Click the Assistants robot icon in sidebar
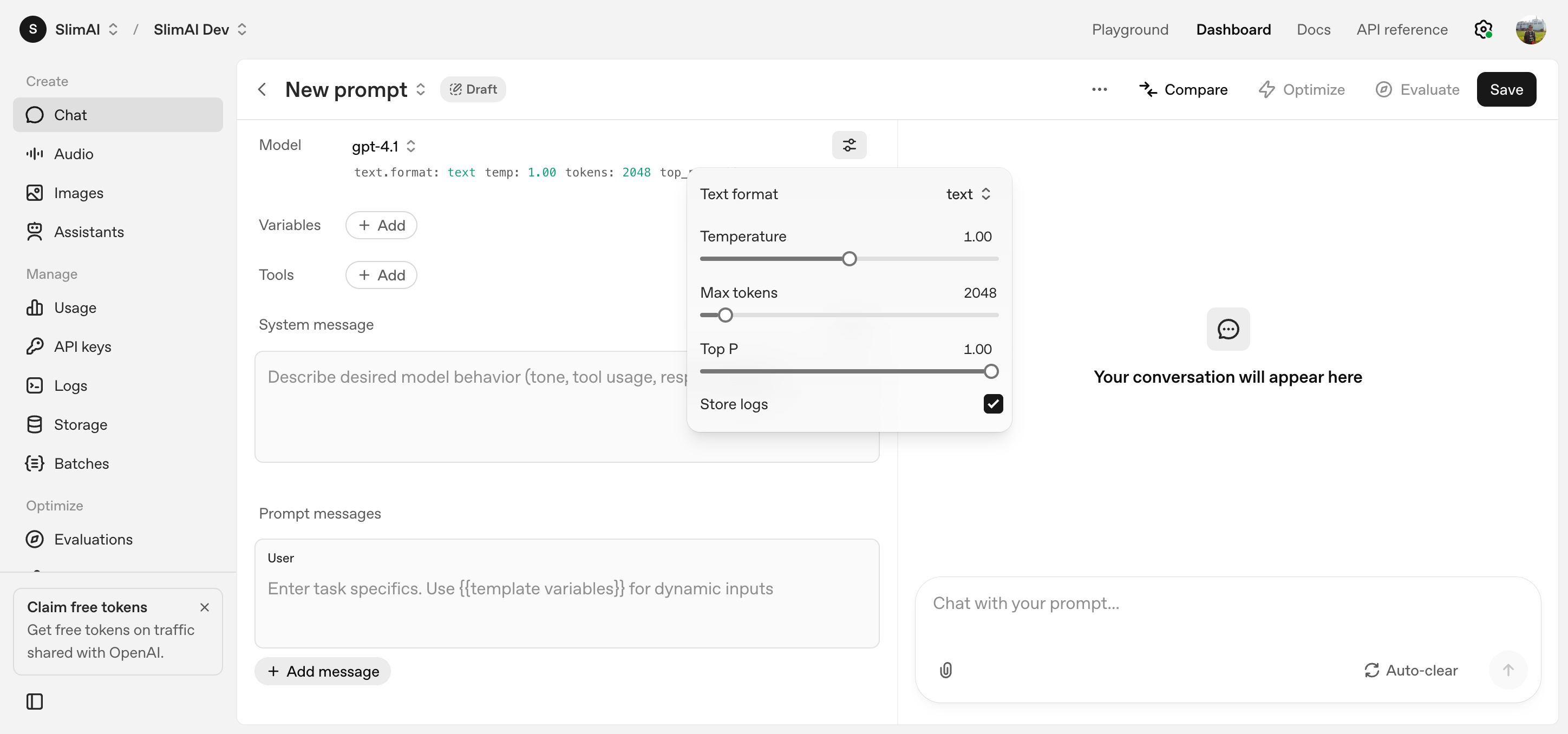 coord(35,231)
